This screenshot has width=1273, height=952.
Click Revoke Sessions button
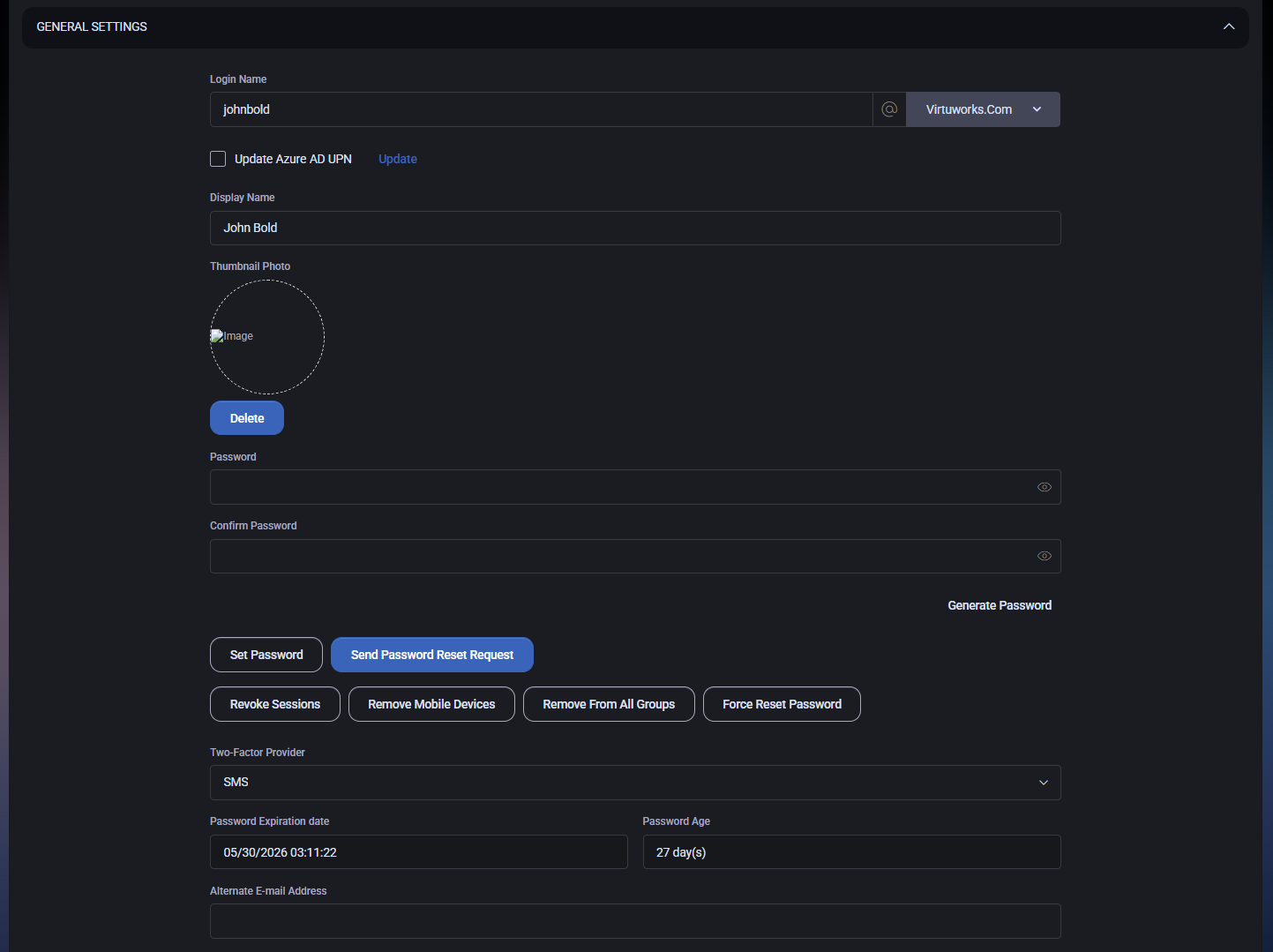tap(274, 704)
